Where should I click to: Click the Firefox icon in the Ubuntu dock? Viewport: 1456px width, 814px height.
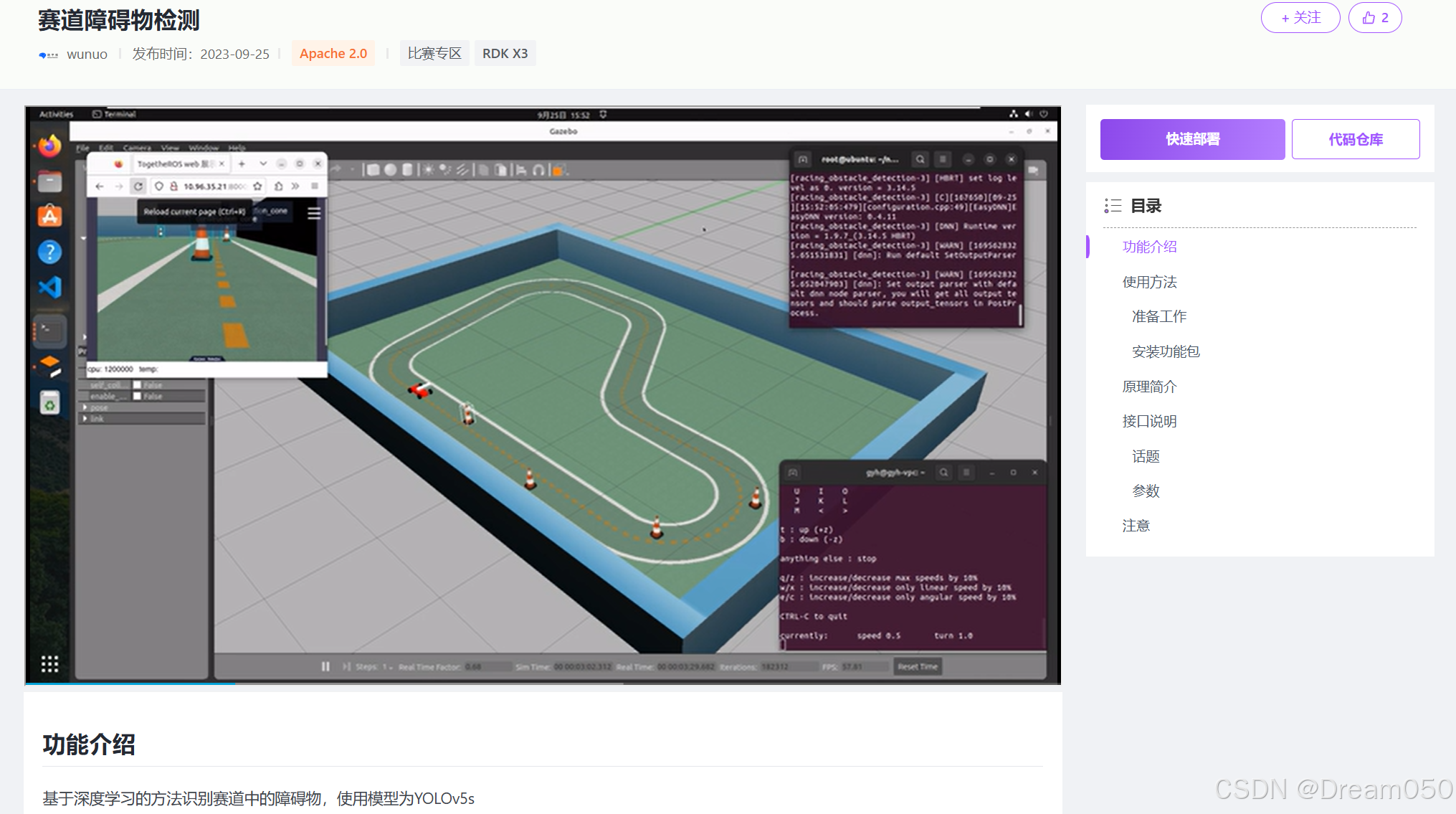(49, 146)
